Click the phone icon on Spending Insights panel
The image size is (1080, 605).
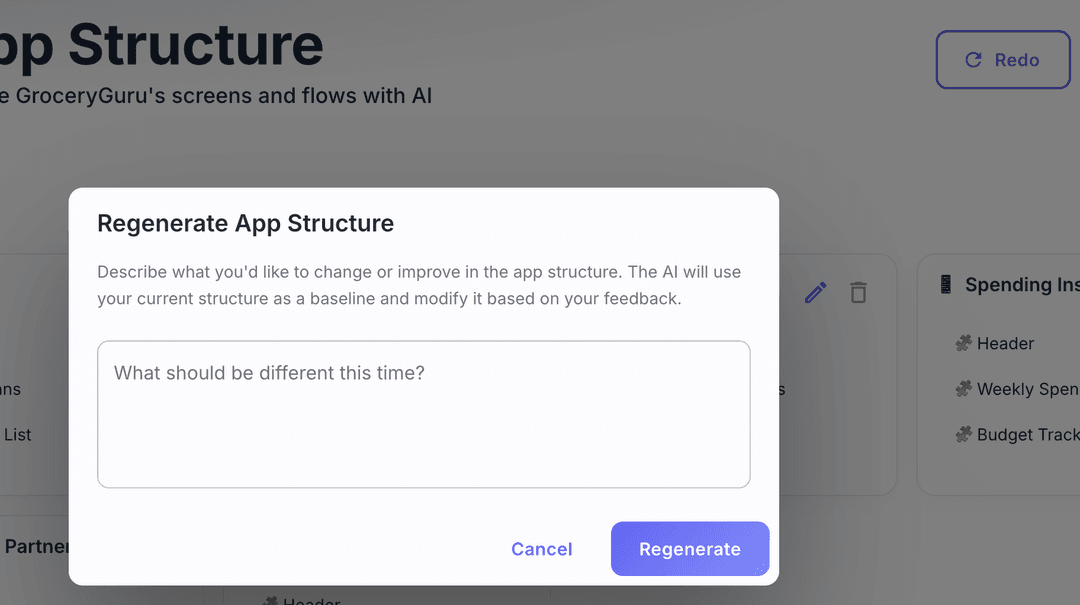(945, 284)
